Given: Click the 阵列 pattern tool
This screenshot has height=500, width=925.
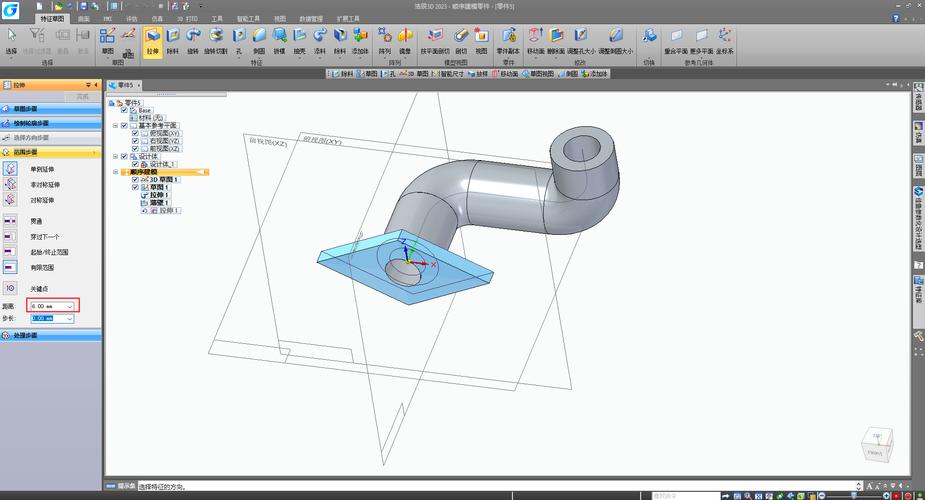Looking at the screenshot, I should pyautogui.click(x=385, y=41).
